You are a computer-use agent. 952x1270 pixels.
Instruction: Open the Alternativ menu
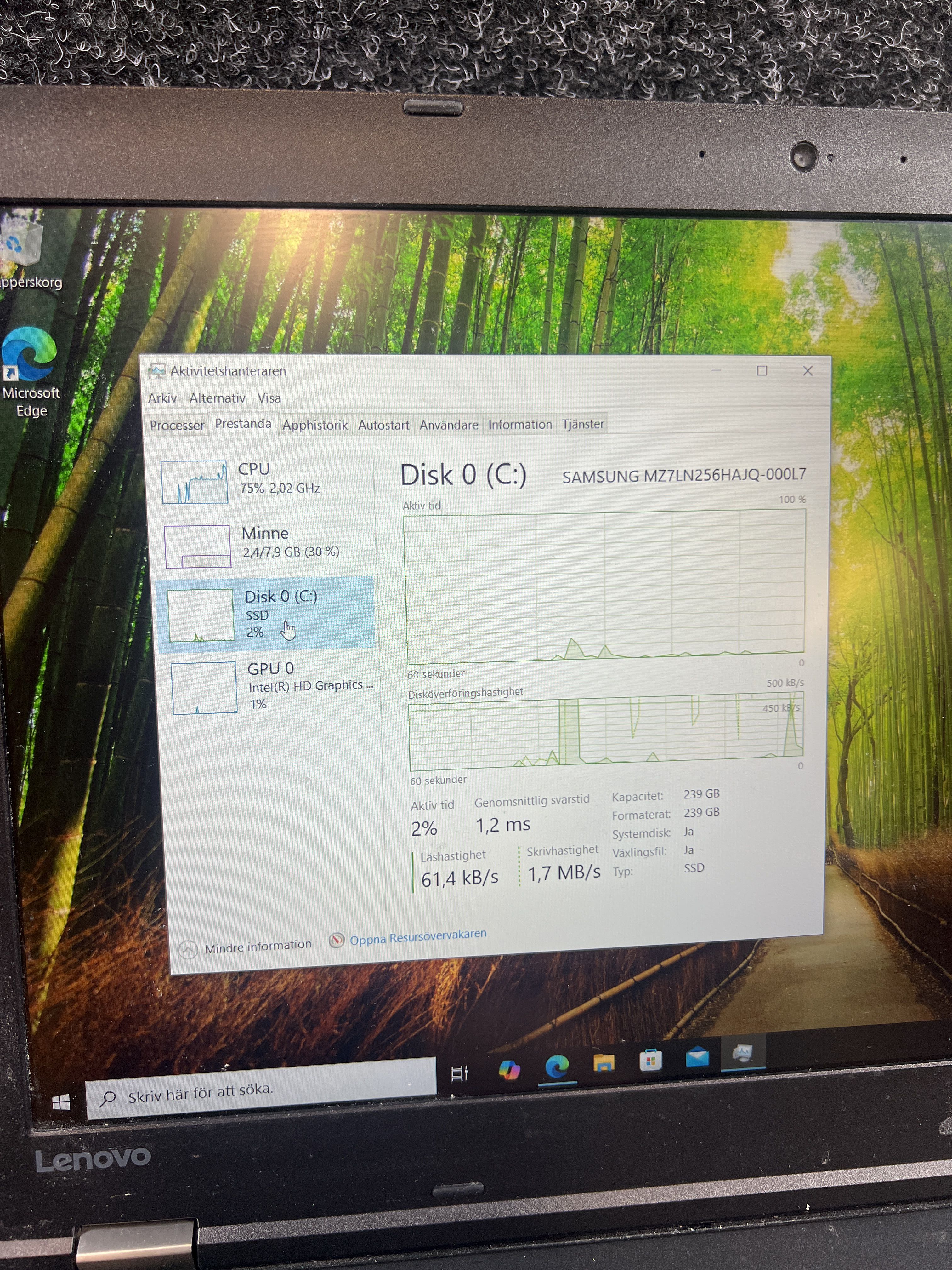tap(217, 398)
